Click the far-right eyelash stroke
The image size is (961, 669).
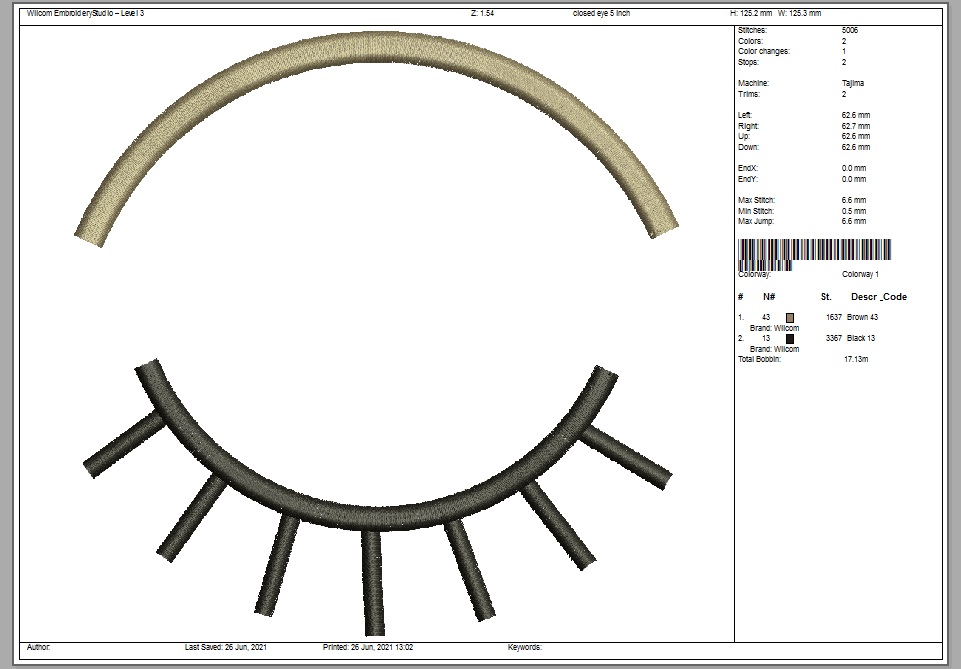626,457
